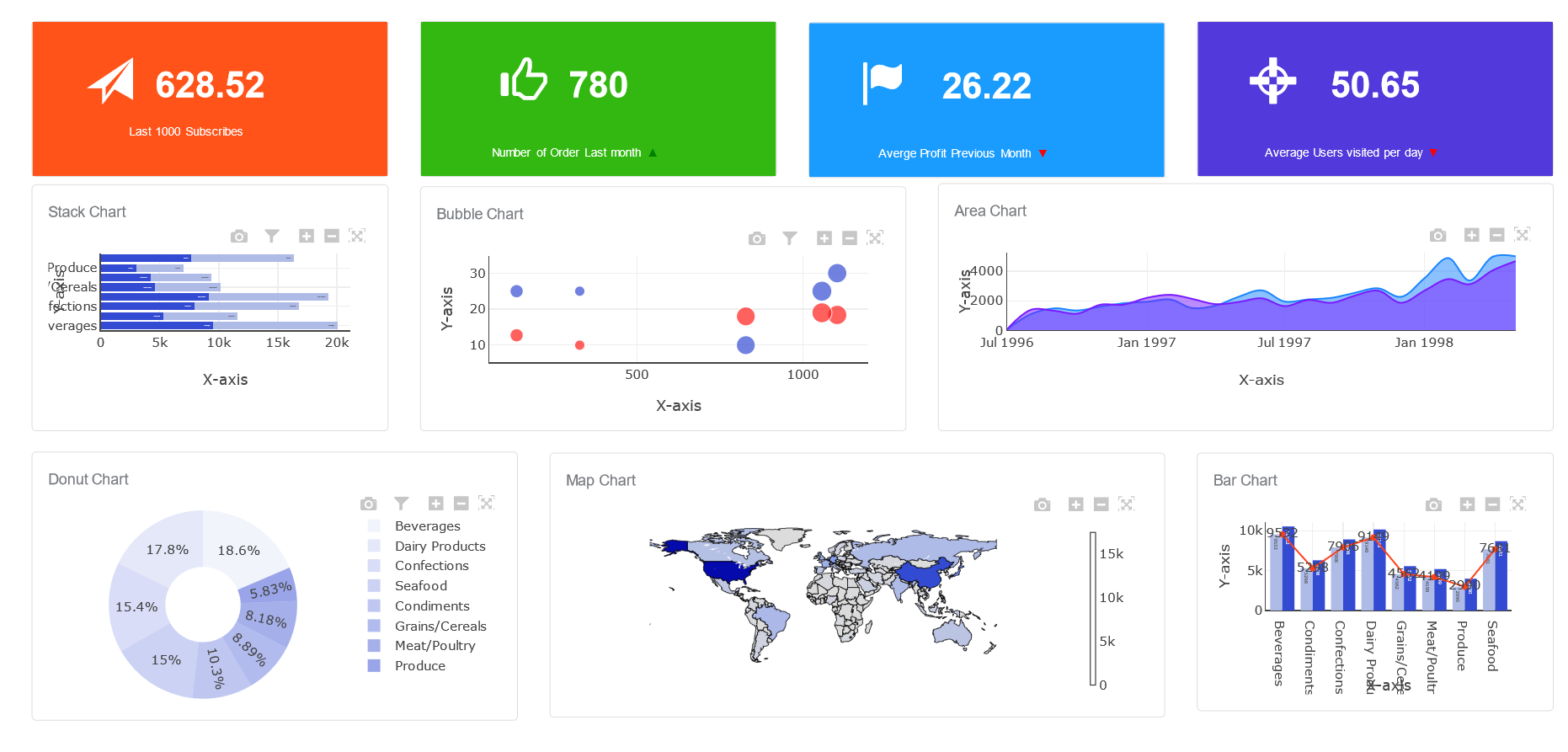Zoom in using Stack Chart plus icon
Screen dimensions: 1568x752
tap(307, 236)
